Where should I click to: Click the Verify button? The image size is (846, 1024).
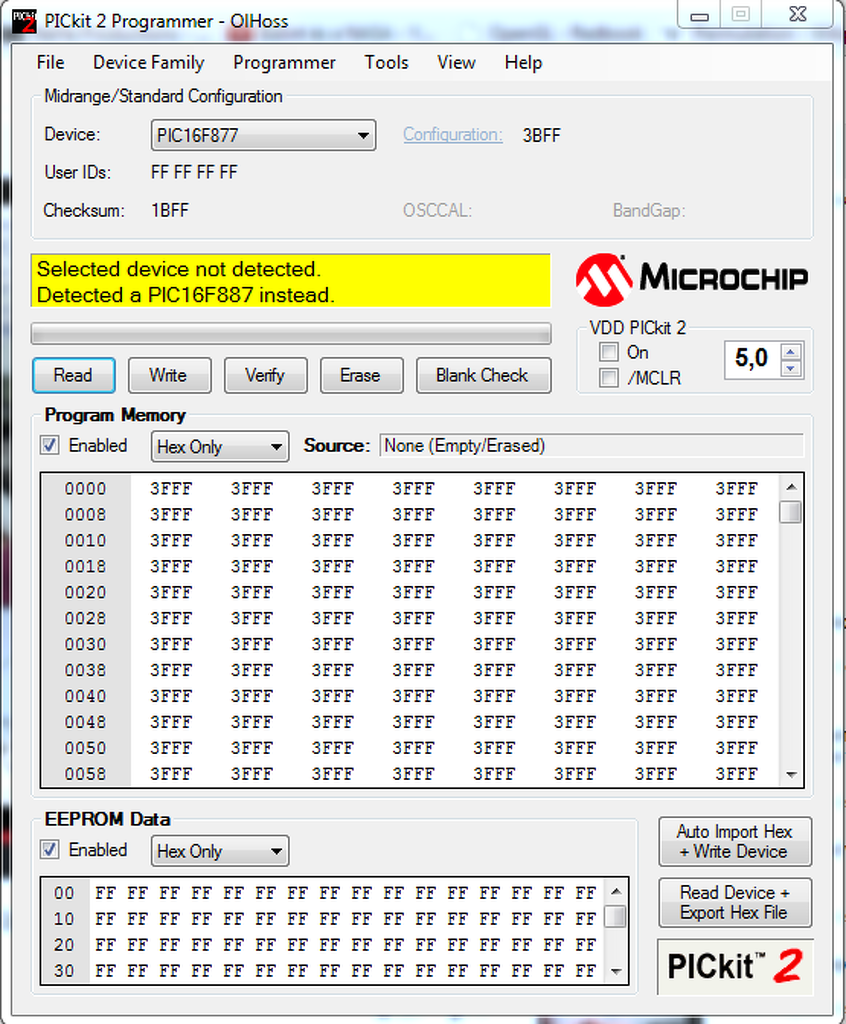pyautogui.click(x=265, y=376)
